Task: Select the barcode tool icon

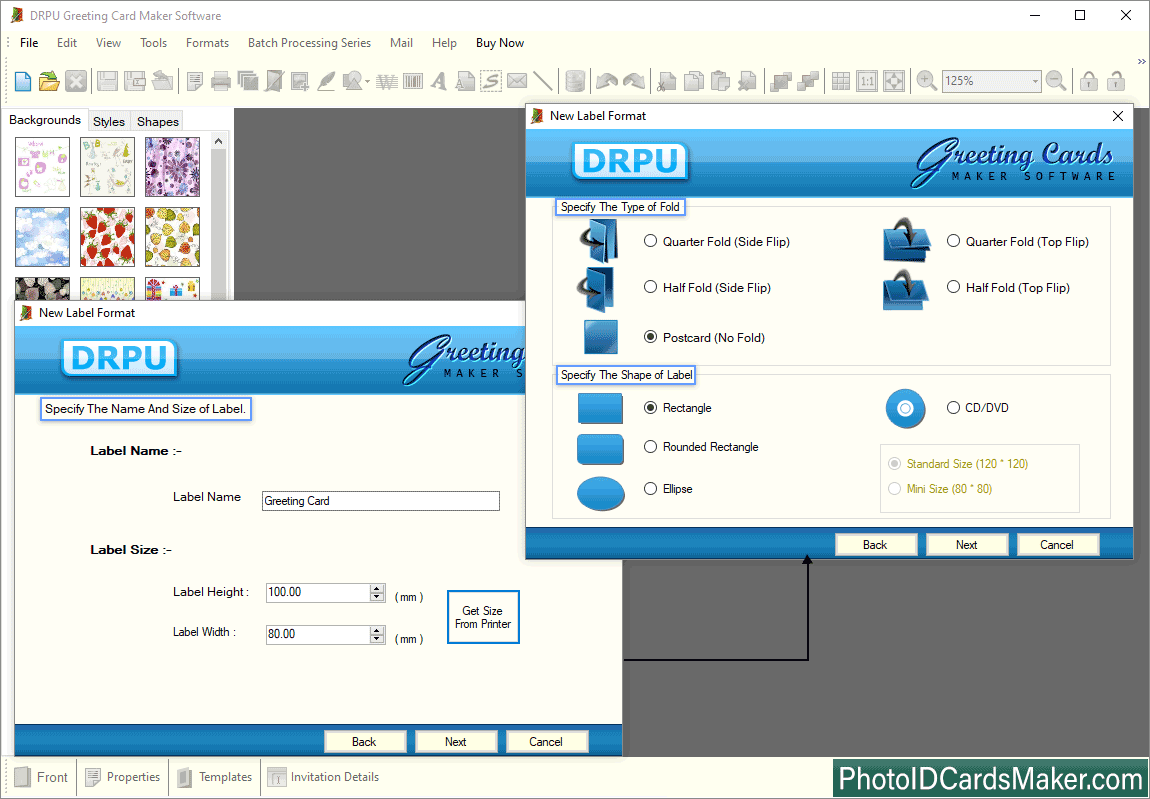Action: [x=413, y=81]
